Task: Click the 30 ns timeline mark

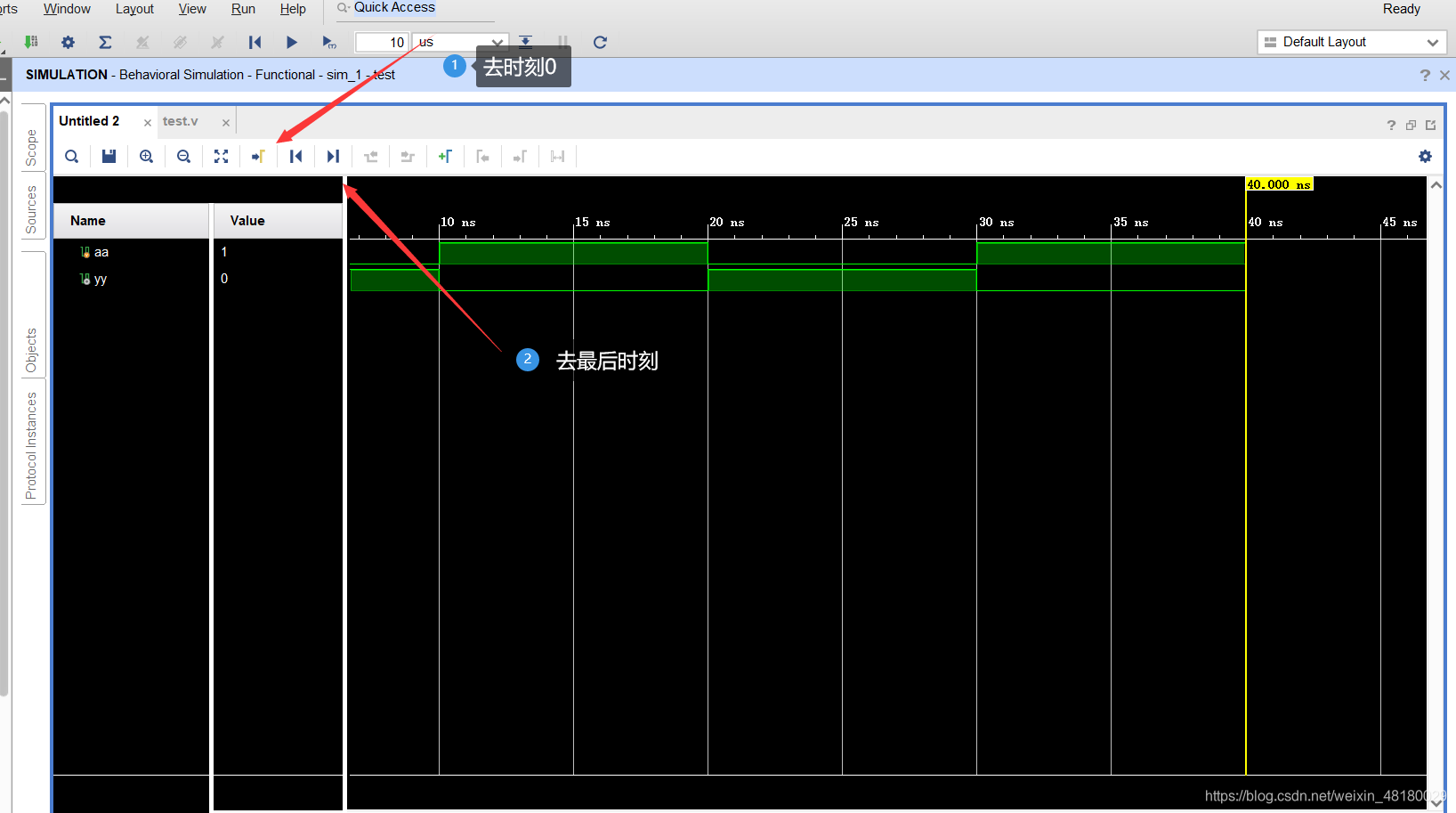Action: point(996,223)
